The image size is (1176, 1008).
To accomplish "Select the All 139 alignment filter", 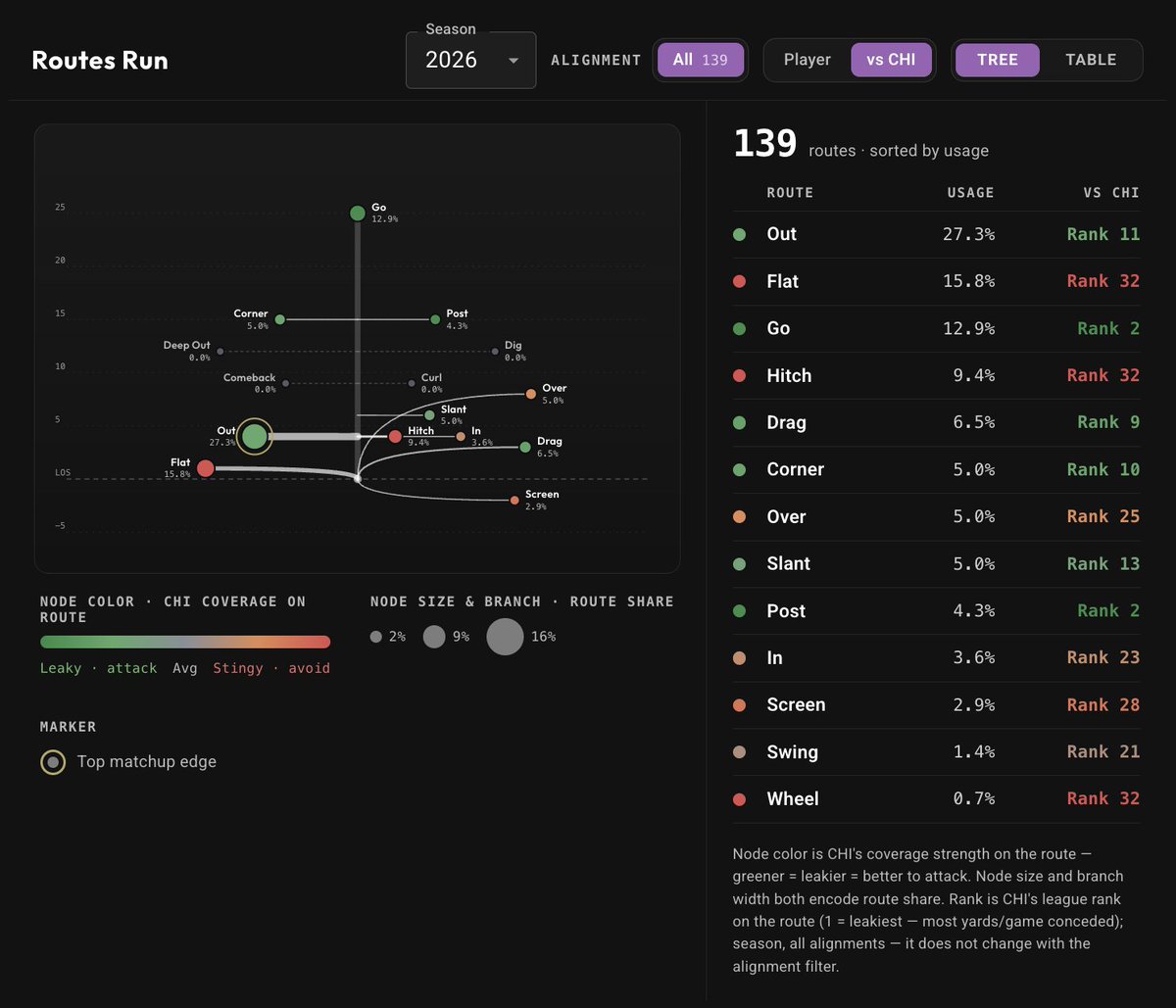I will (x=700, y=60).
